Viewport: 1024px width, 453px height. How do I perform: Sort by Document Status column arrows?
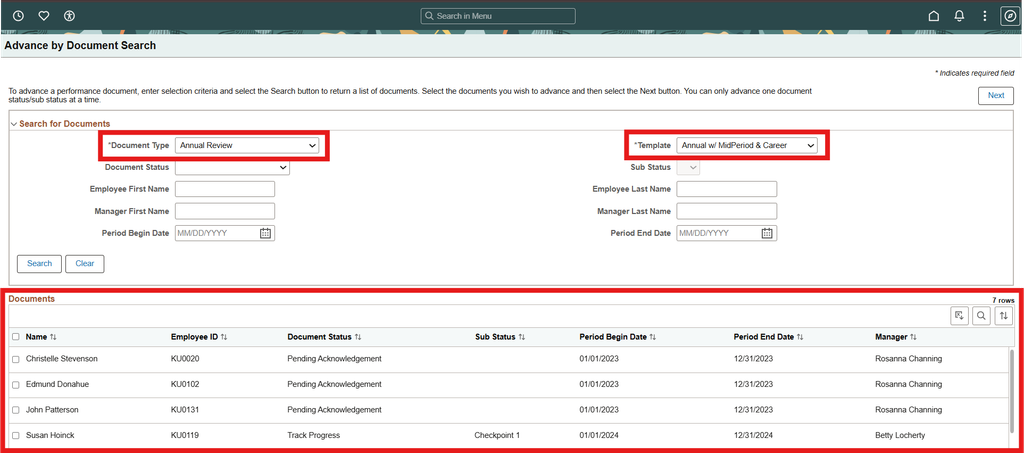tap(358, 337)
